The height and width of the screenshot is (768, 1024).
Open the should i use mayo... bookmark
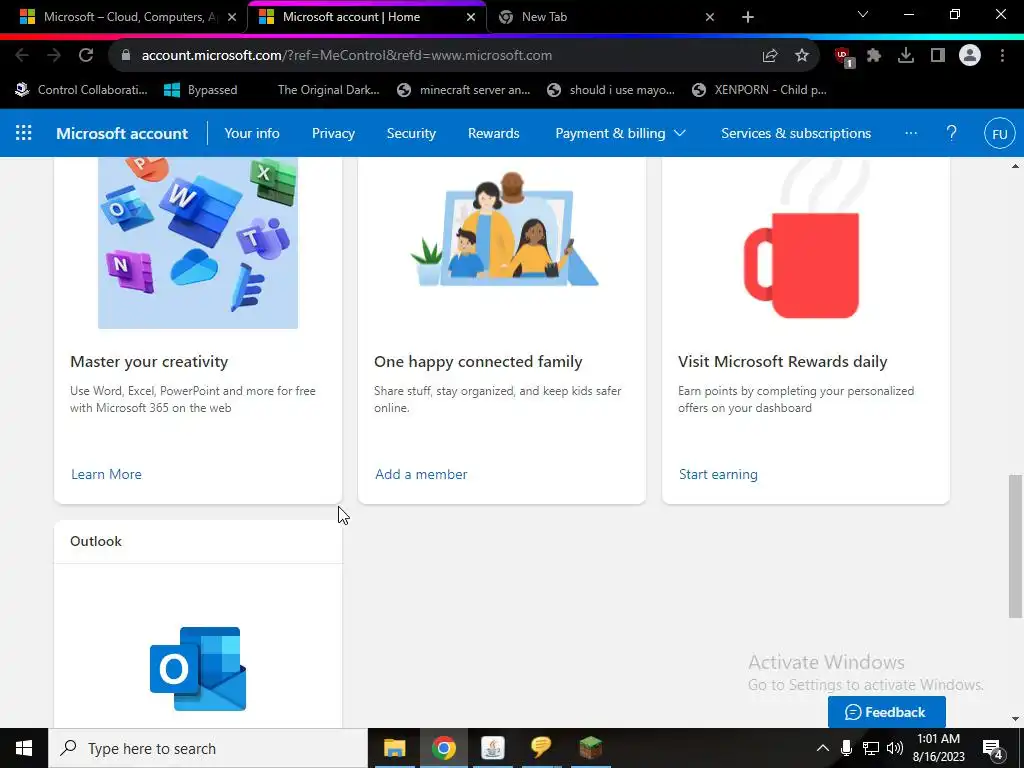coord(611,90)
